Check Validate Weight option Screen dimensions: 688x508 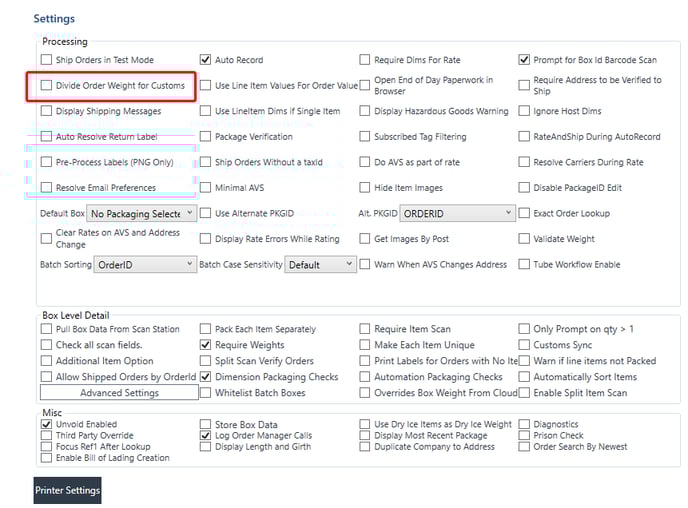pyautogui.click(x=525, y=239)
